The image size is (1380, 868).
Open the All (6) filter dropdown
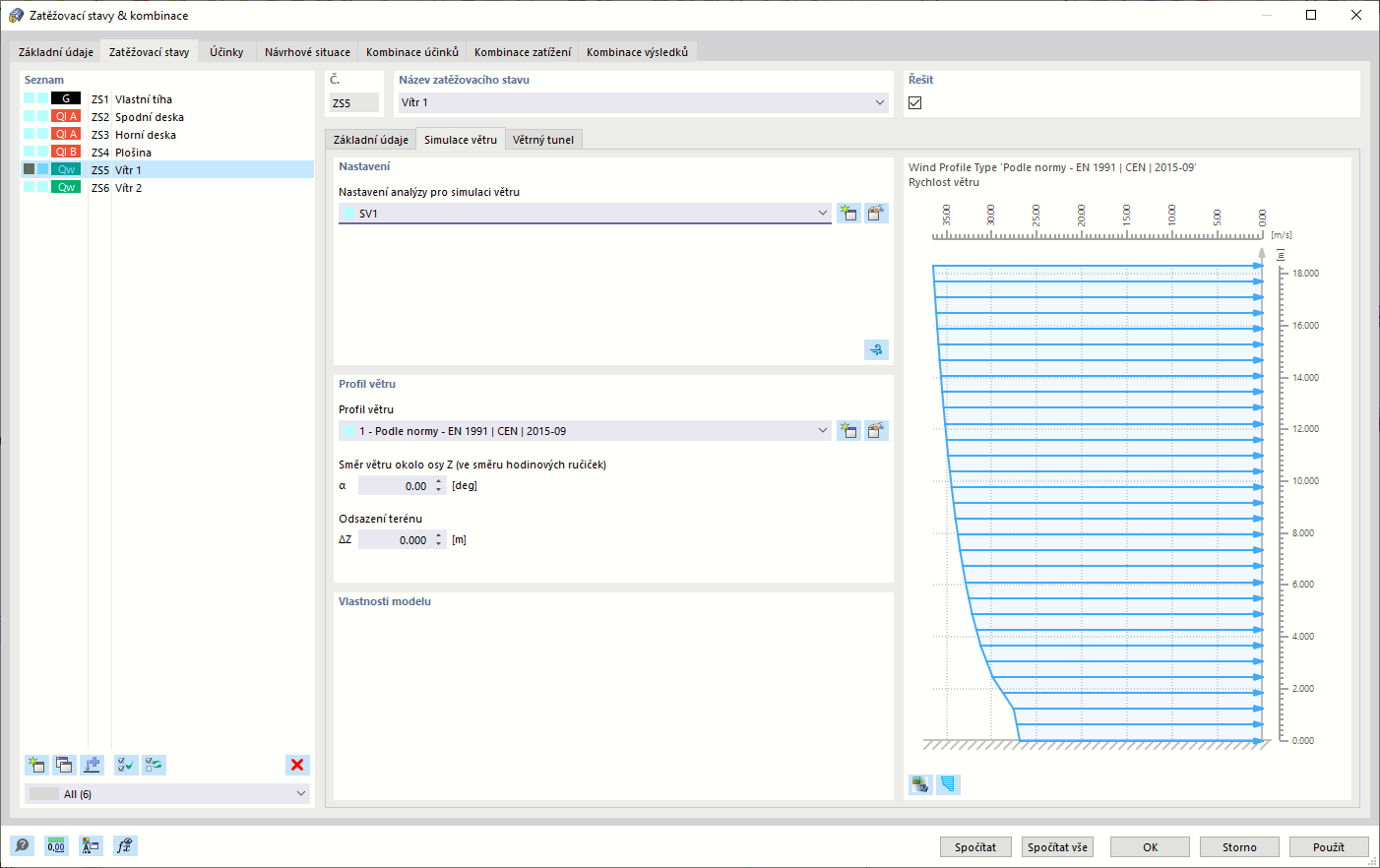tap(301, 793)
